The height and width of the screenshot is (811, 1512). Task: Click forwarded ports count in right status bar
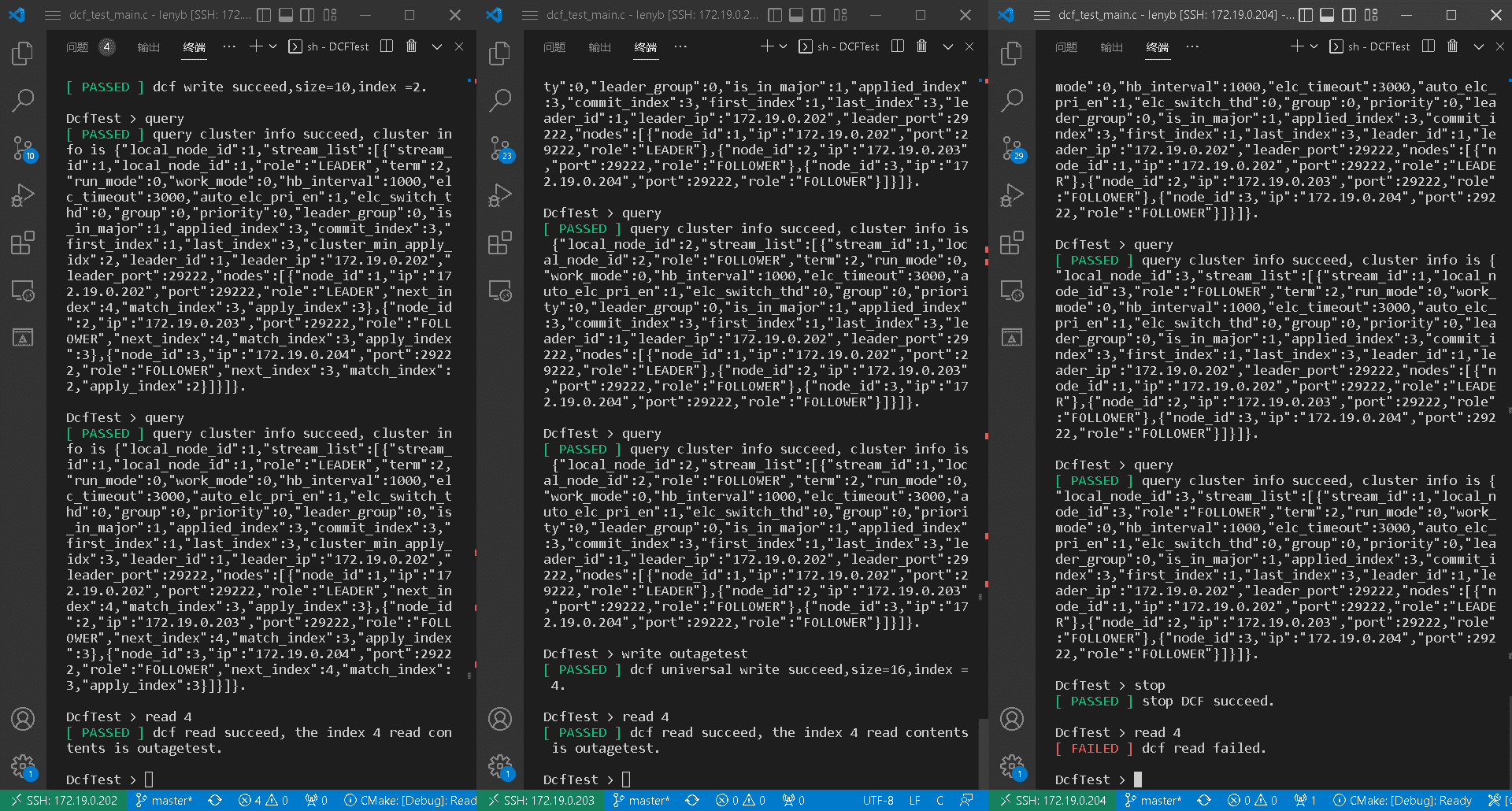pos(1306,800)
